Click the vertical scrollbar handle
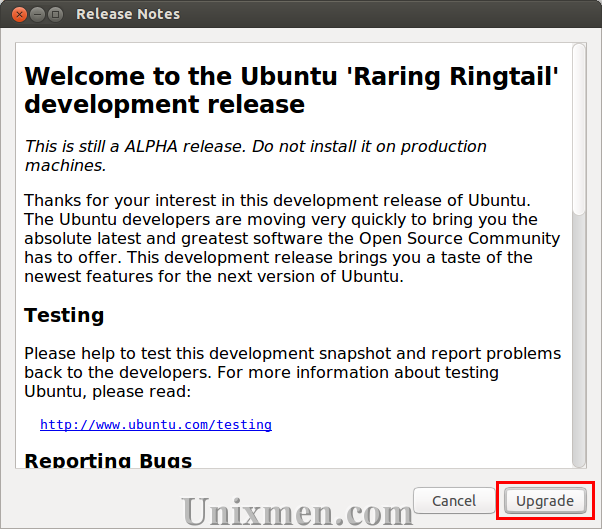 tap(579, 129)
